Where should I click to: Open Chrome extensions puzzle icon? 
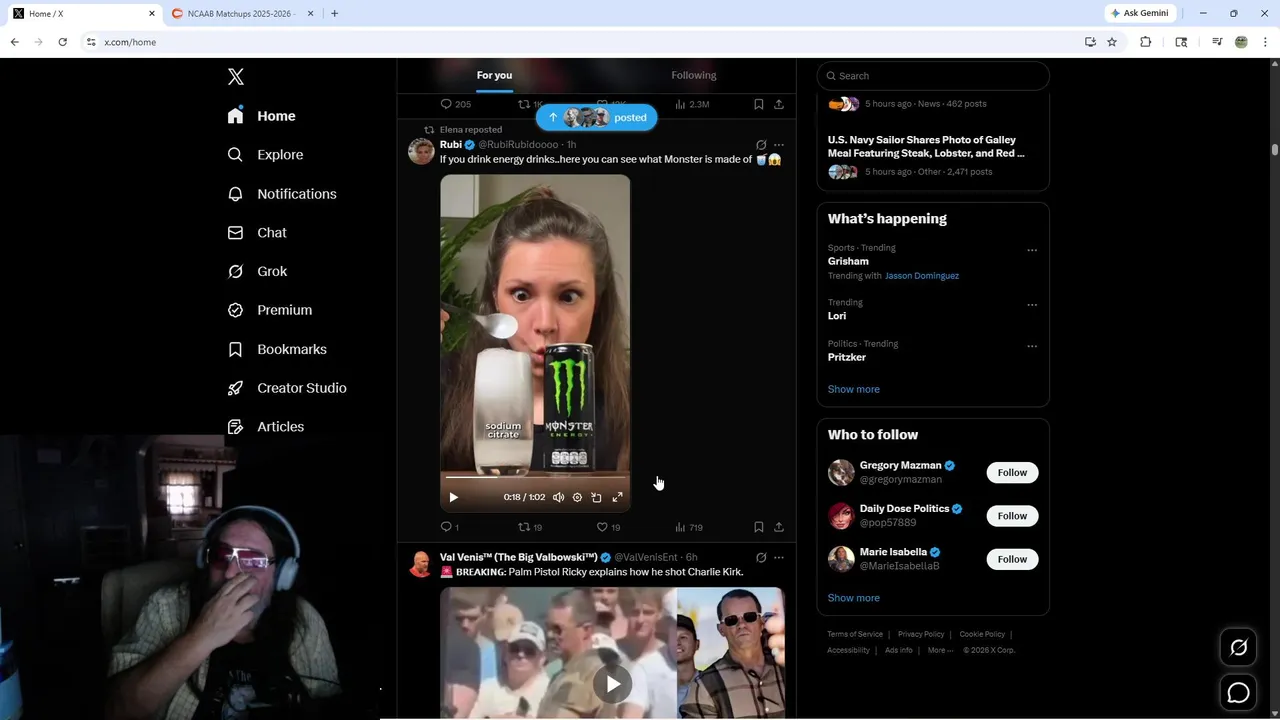click(1146, 42)
